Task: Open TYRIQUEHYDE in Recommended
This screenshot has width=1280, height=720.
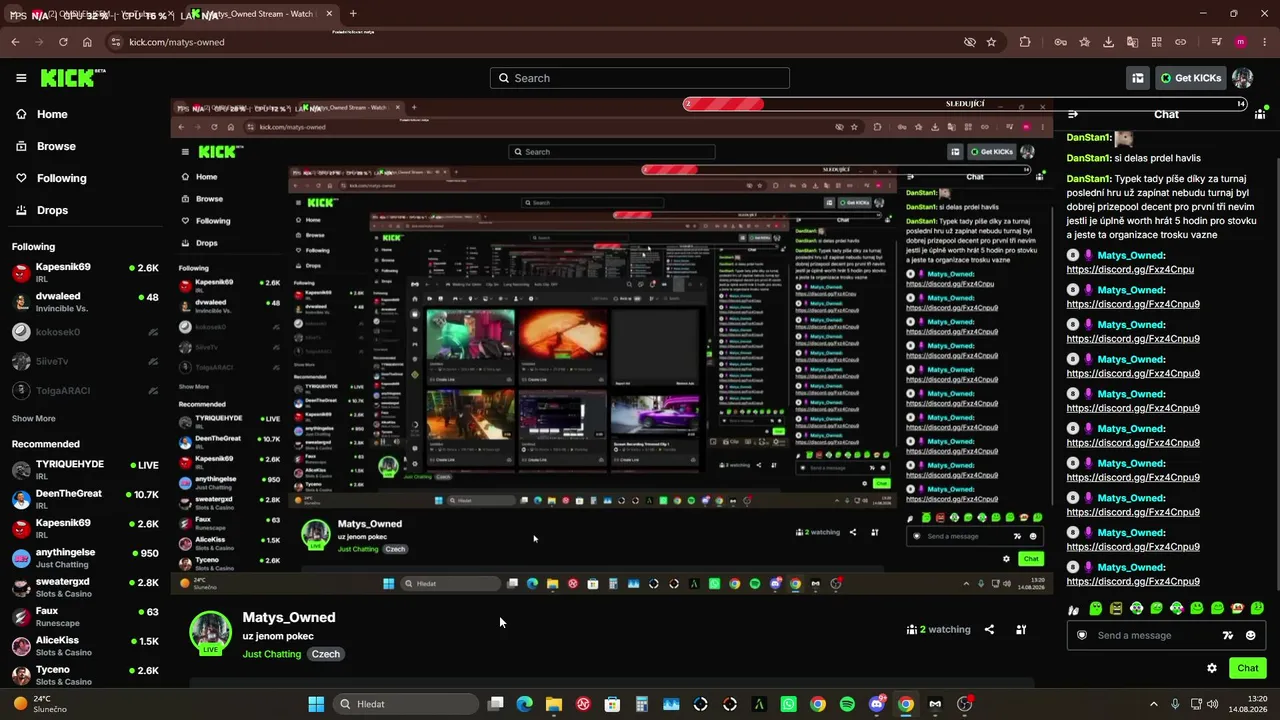Action: point(85,470)
